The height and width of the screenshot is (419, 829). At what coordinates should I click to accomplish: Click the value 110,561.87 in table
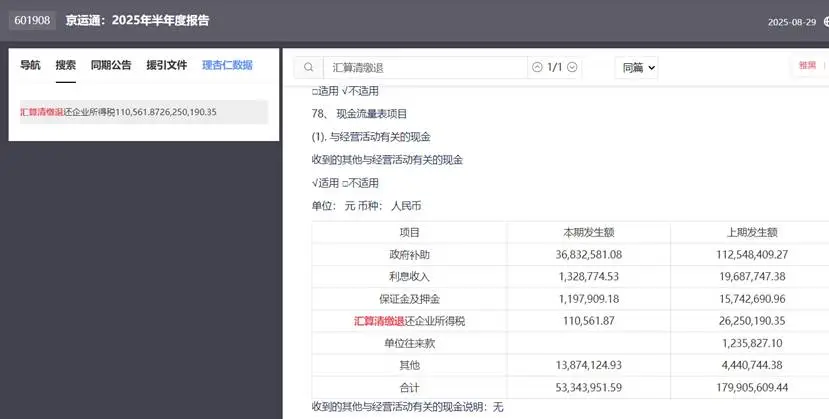pos(588,321)
